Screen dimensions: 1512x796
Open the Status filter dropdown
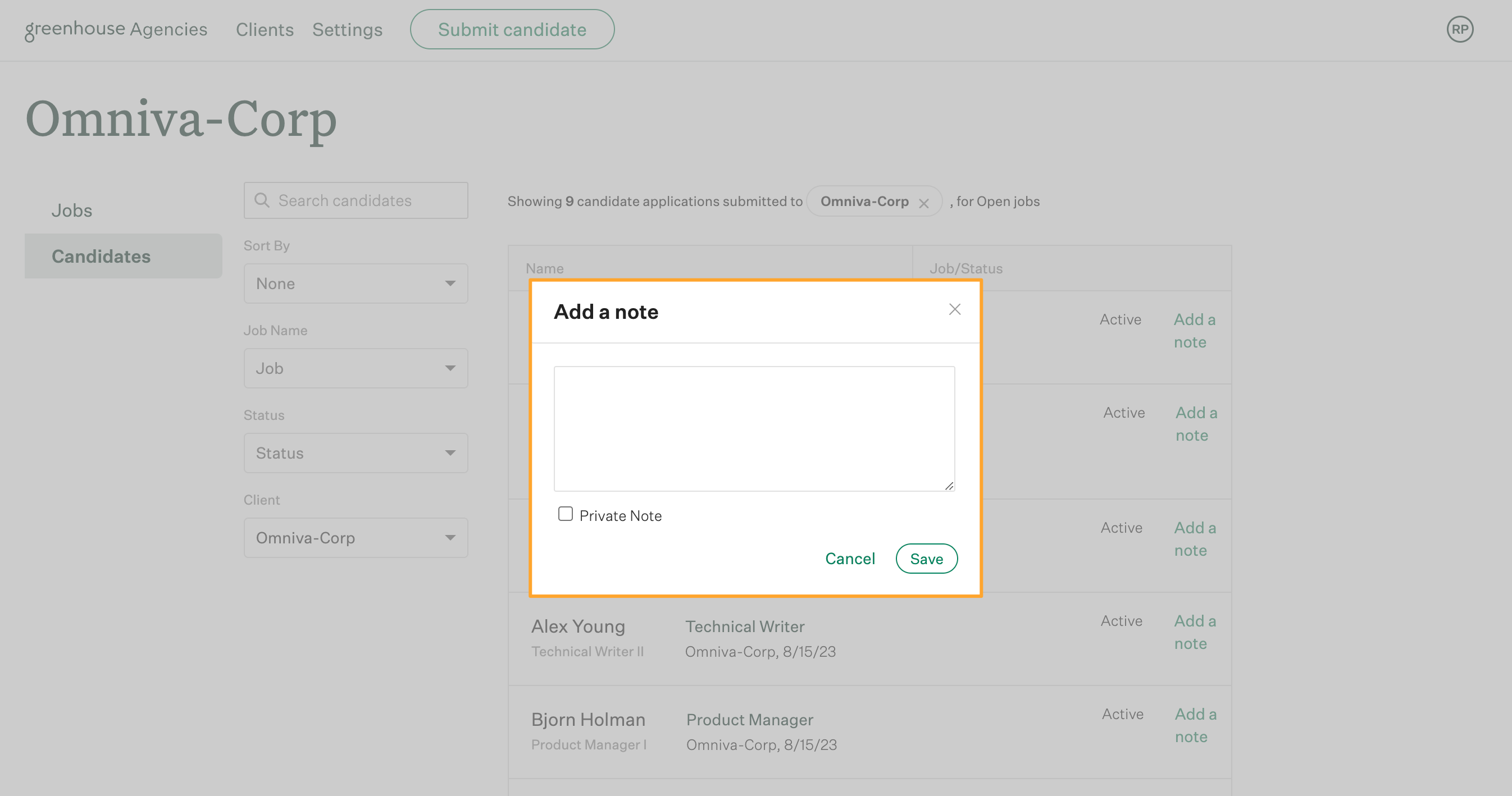[x=356, y=453]
